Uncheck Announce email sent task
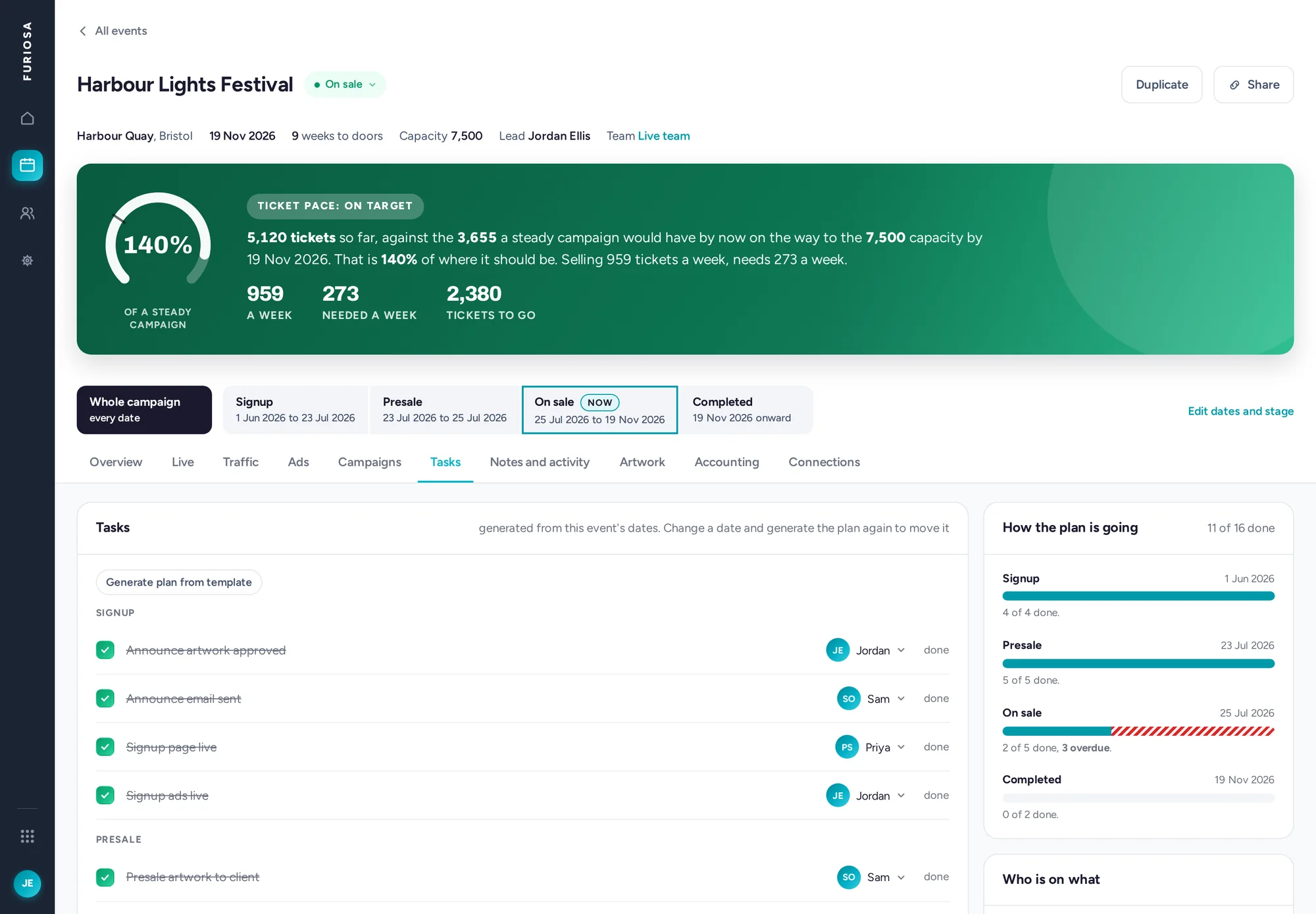This screenshot has width=1316, height=914. (x=105, y=698)
